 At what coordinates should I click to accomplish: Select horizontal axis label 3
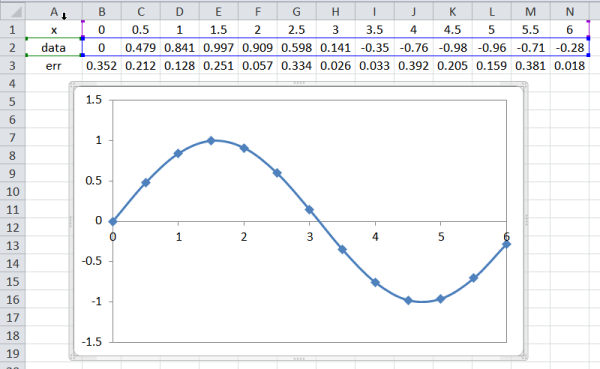click(x=310, y=237)
